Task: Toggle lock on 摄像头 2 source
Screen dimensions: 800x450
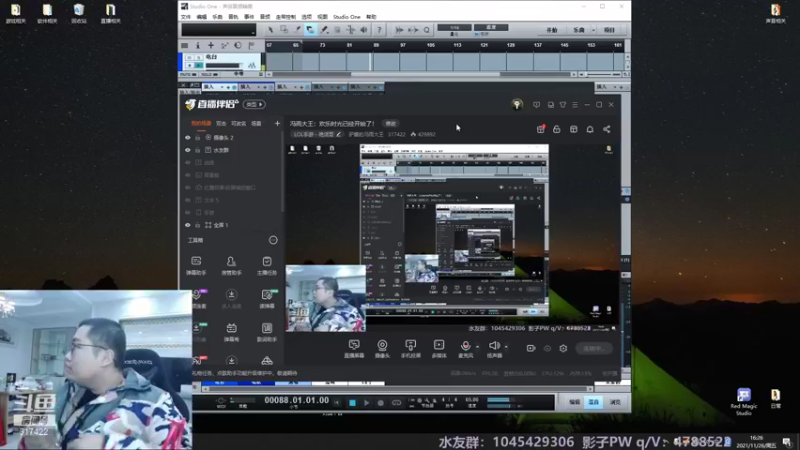Action: pos(197,138)
